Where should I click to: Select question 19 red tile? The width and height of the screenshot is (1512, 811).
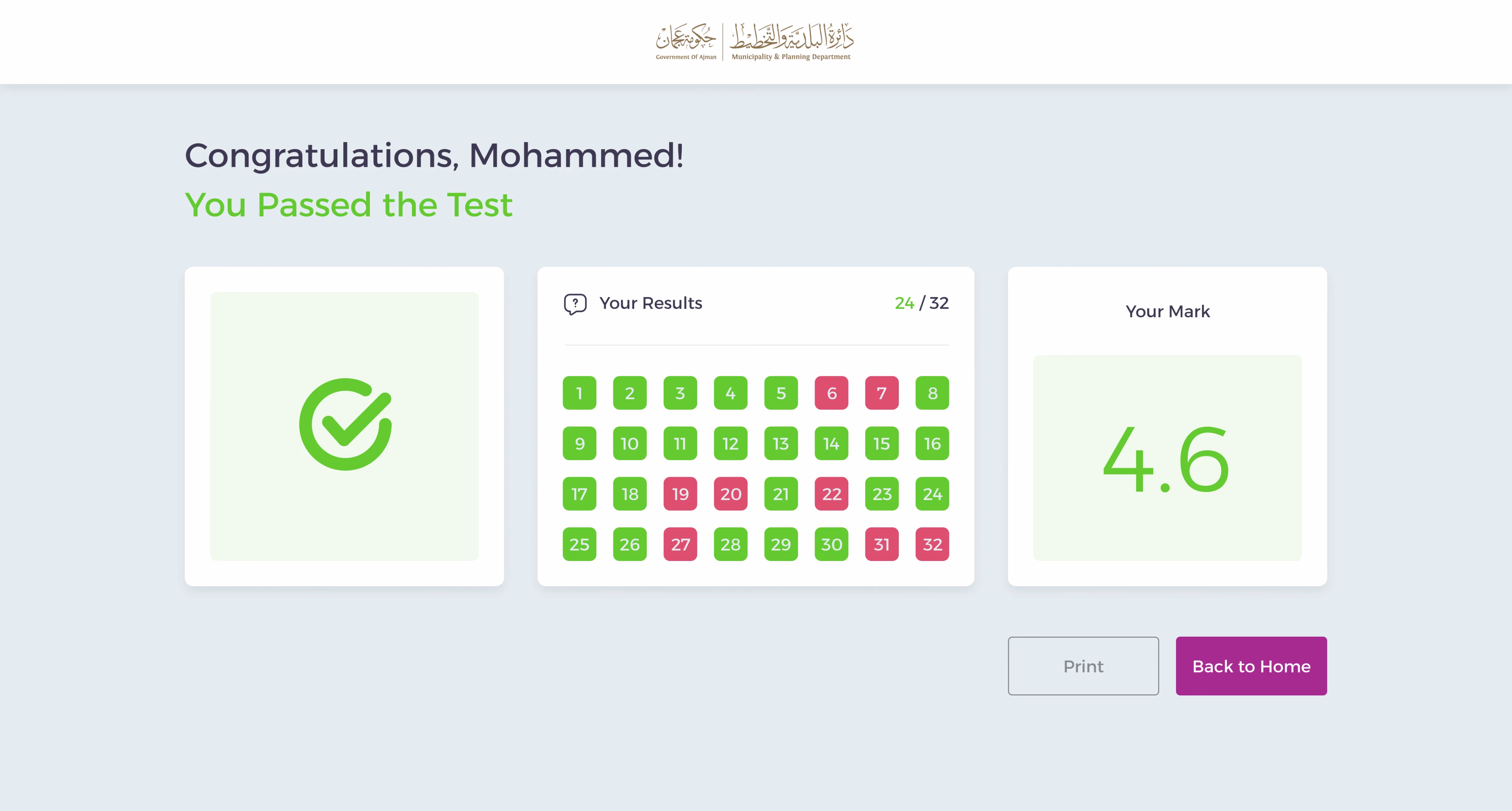(x=680, y=494)
